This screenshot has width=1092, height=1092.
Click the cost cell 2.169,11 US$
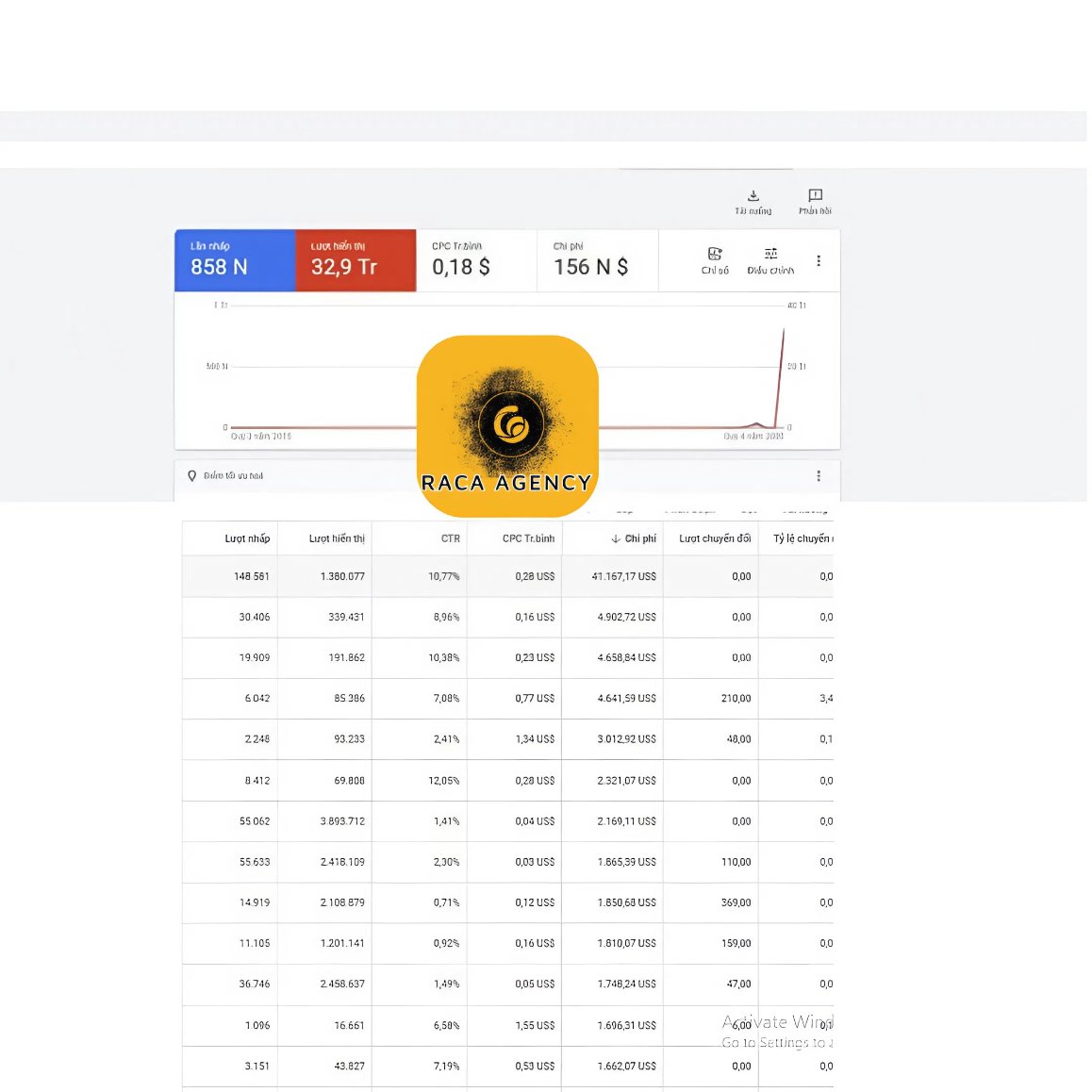[626, 821]
